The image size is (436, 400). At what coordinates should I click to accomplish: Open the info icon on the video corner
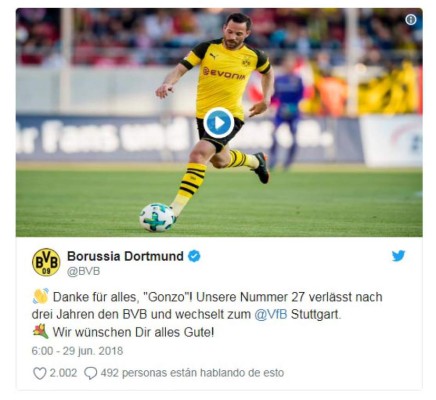click(x=411, y=20)
